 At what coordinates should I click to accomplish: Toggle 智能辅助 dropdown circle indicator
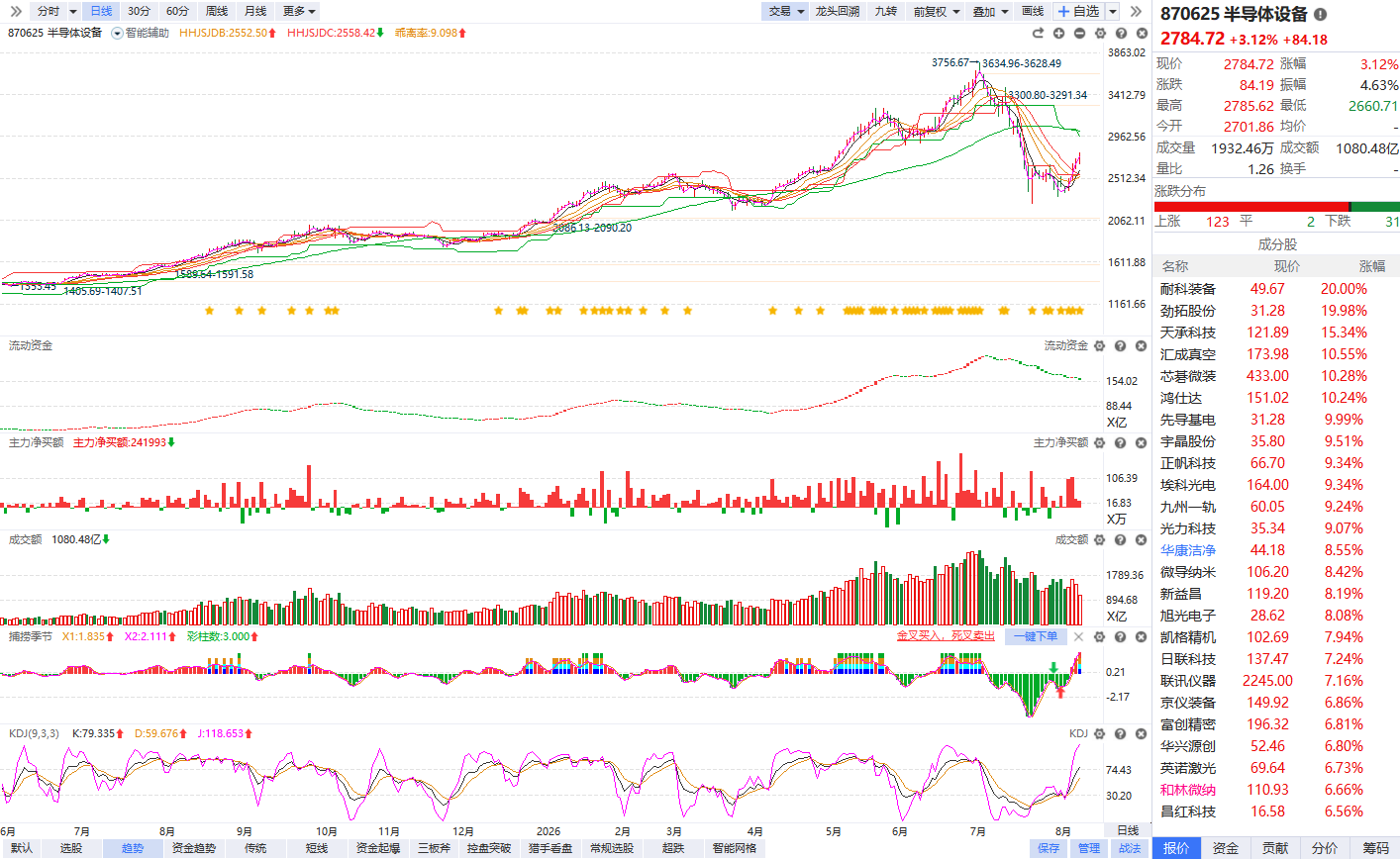coord(118,33)
